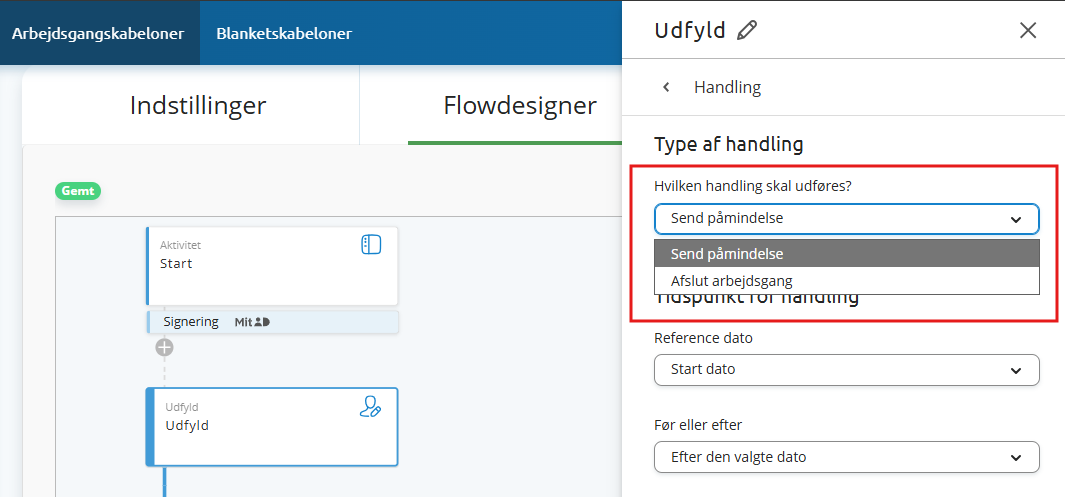Click the MitID logo on Signering row
Screen dimensions: 1065x497
(x=253, y=323)
